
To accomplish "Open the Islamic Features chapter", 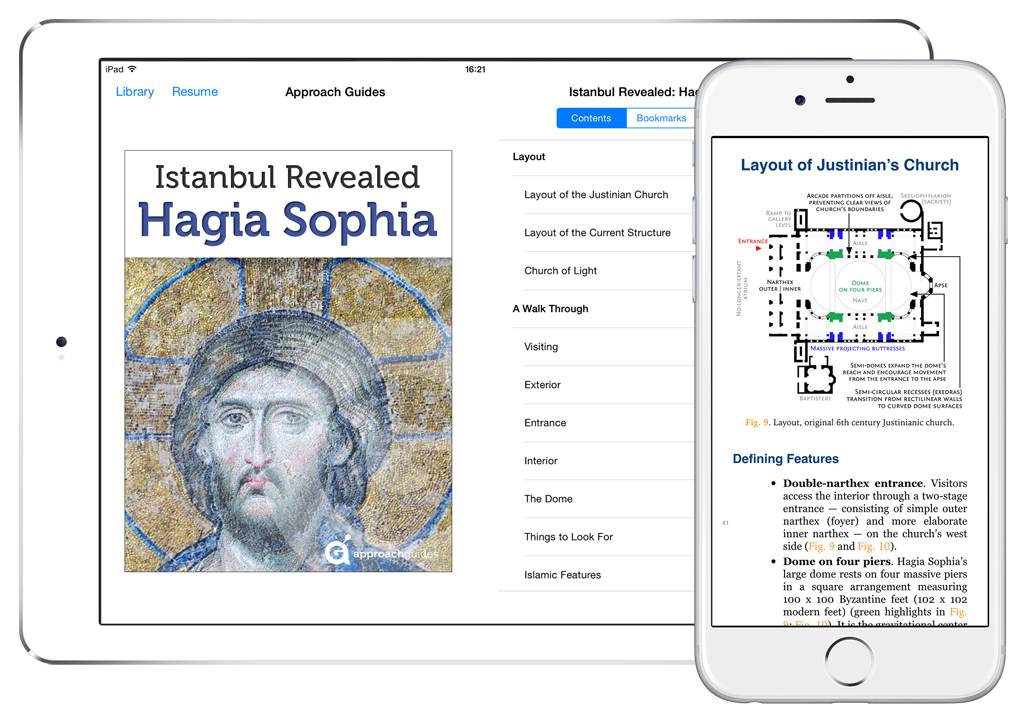I will click(x=562, y=575).
